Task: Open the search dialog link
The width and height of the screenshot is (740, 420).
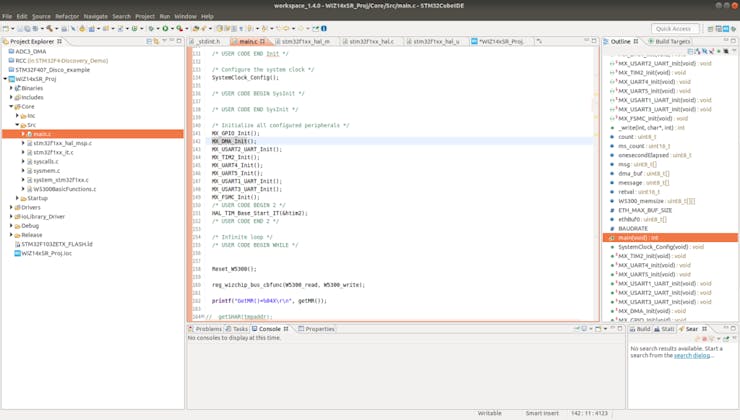Action: [692, 355]
